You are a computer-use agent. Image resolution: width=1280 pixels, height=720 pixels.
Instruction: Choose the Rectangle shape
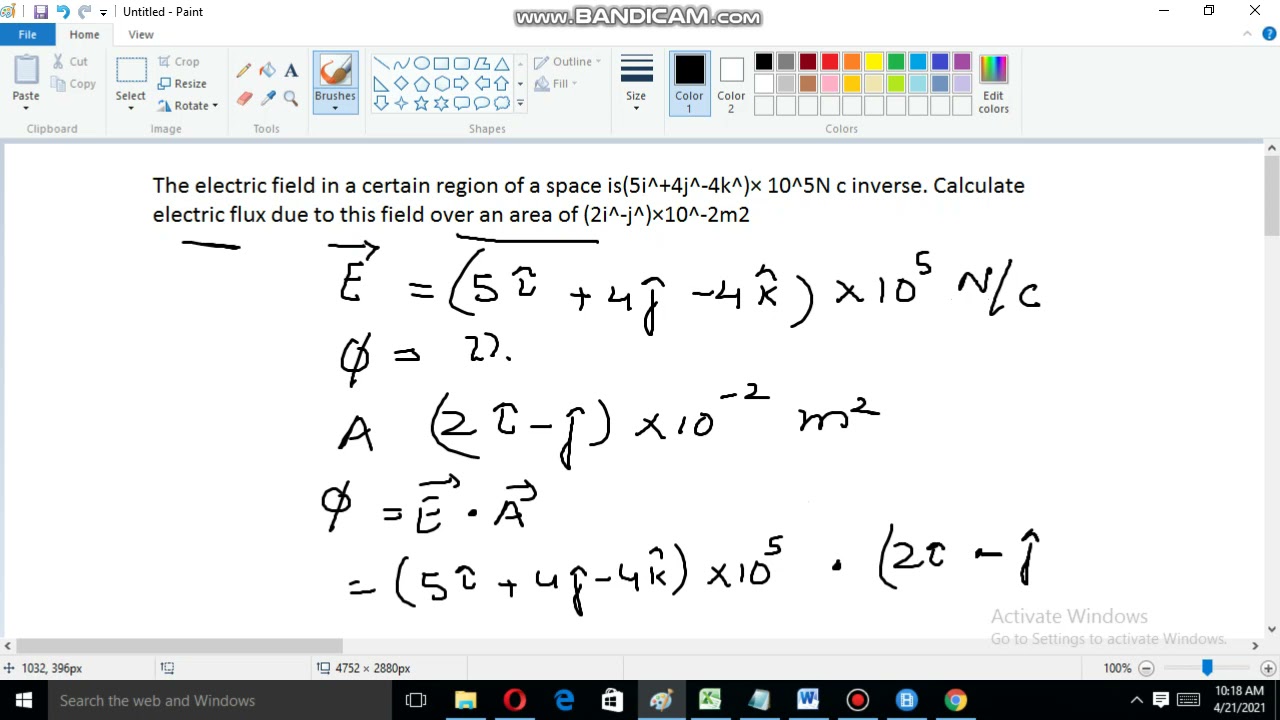coord(441,63)
